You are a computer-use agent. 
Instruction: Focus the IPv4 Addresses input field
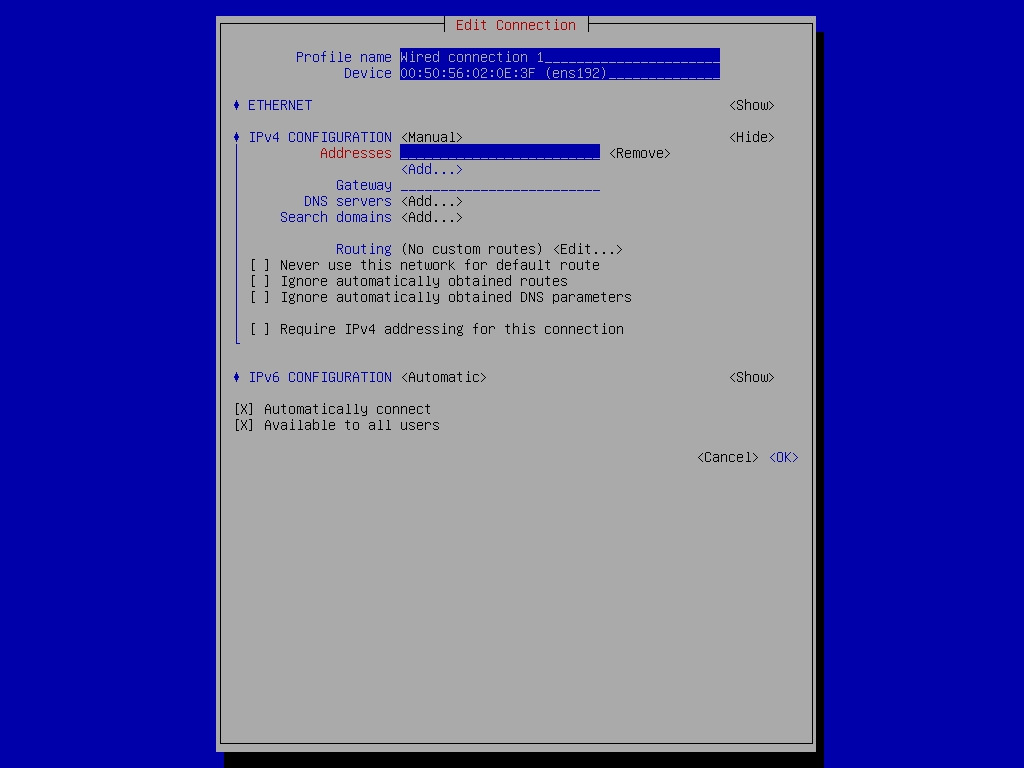click(x=499, y=153)
